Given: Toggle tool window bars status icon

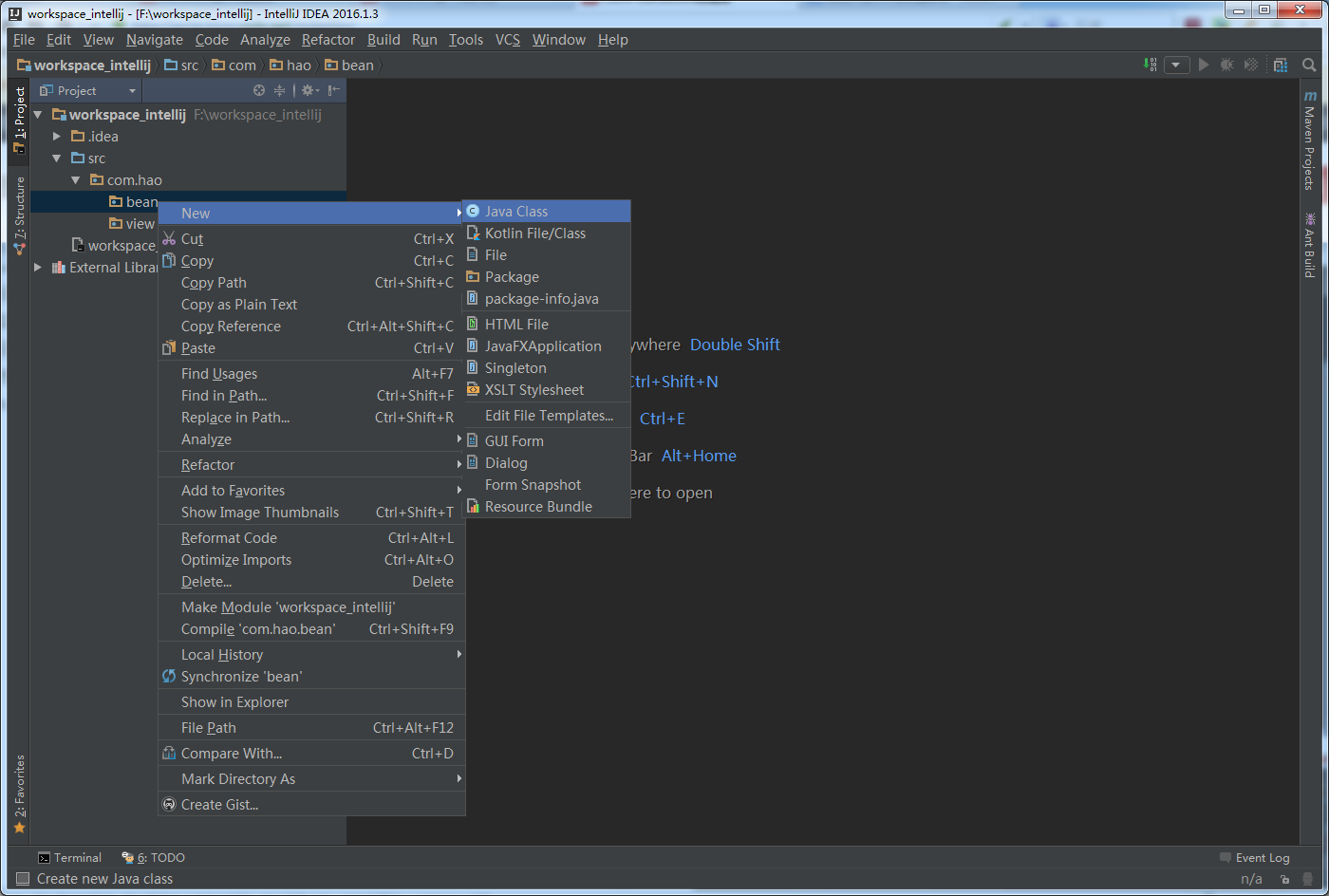Looking at the screenshot, I should (x=23, y=879).
